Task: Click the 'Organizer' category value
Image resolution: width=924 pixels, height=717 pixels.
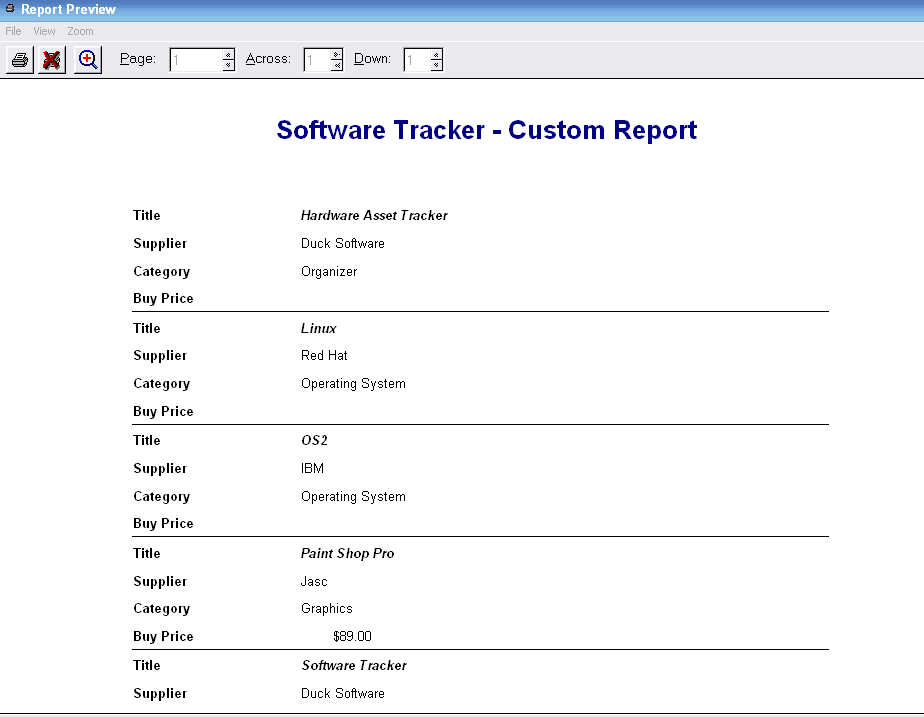Action: [x=329, y=272]
